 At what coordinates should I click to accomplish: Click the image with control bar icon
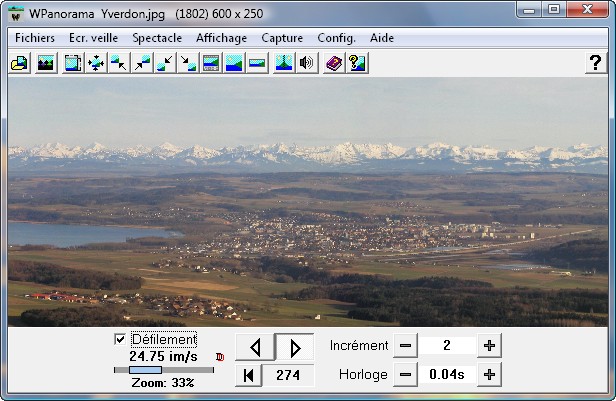[x=211, y=63]
